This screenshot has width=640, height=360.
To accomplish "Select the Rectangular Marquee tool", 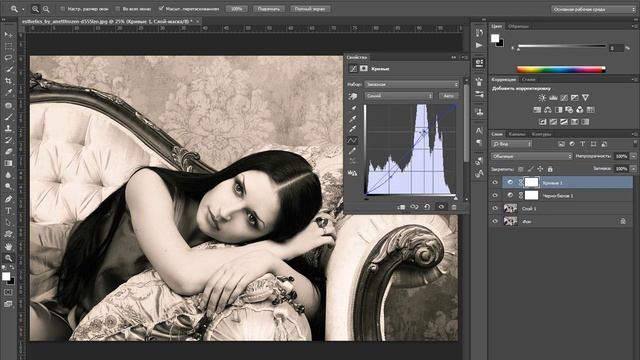I will [x=8, y=47].
